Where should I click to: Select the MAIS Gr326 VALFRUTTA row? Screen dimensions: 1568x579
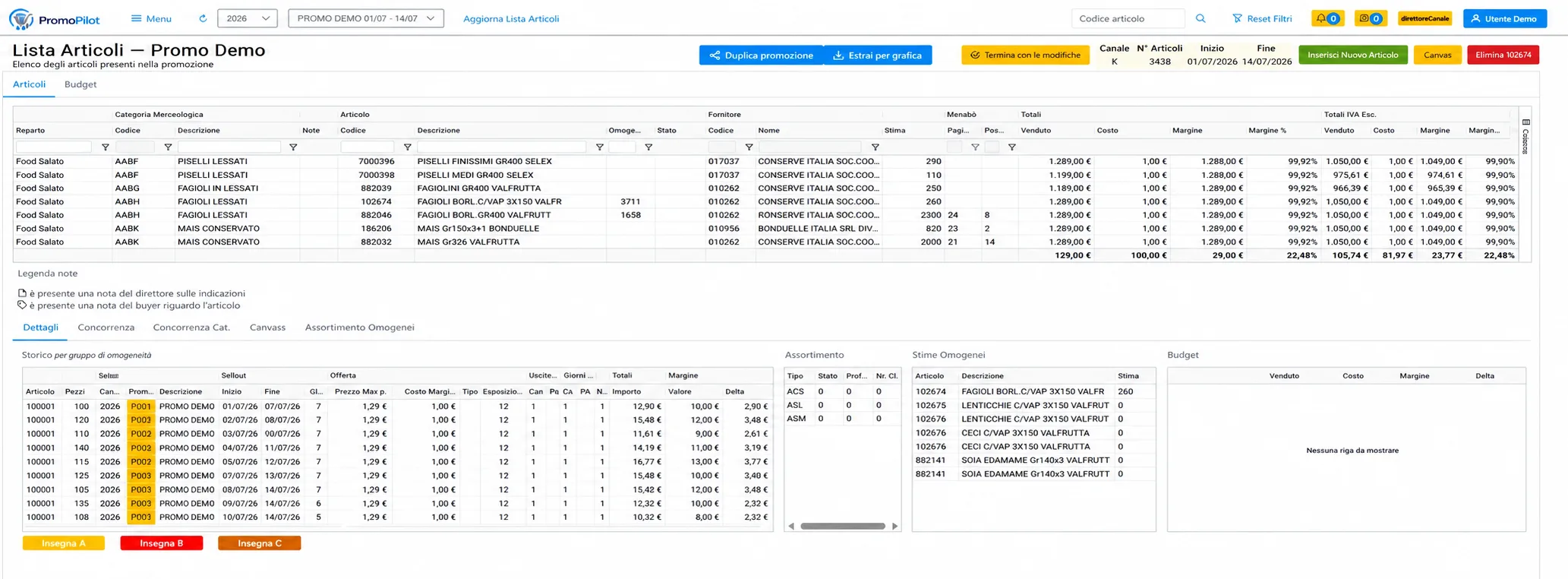765,242
